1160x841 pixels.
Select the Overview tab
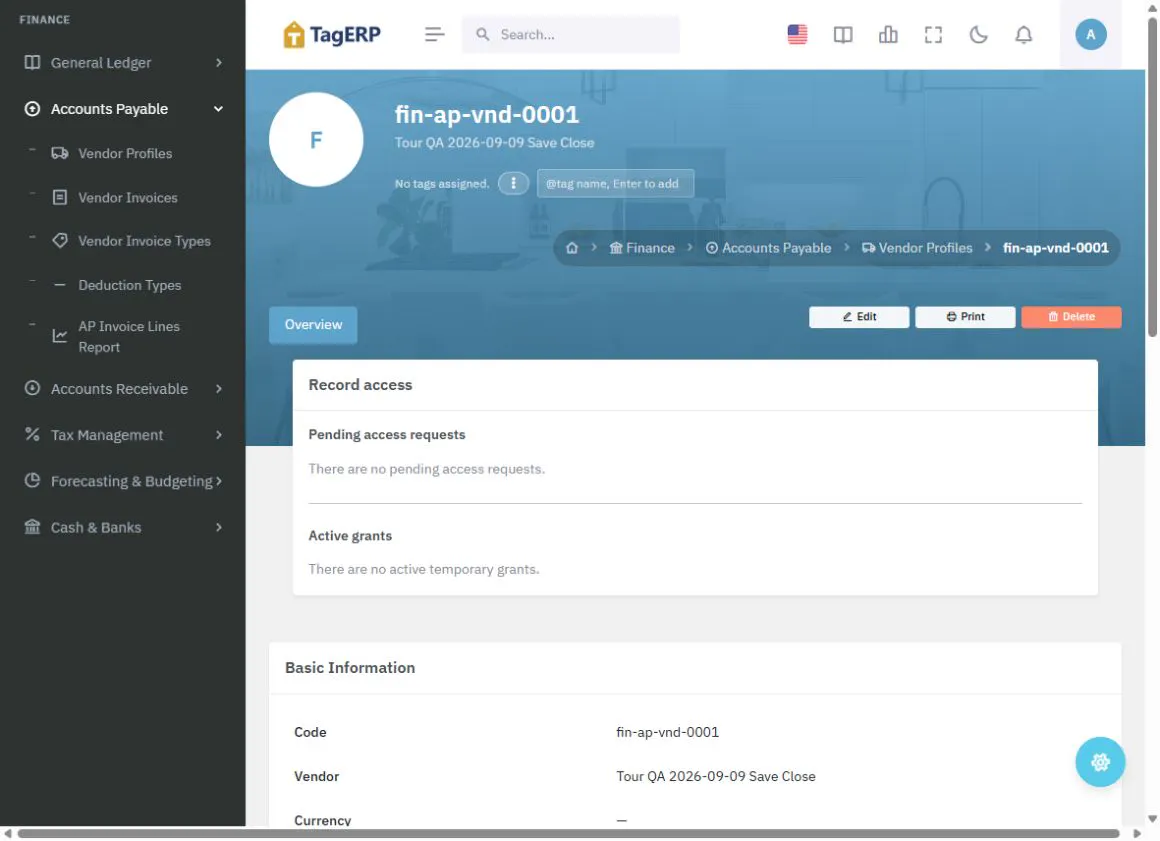coord(313,325)
